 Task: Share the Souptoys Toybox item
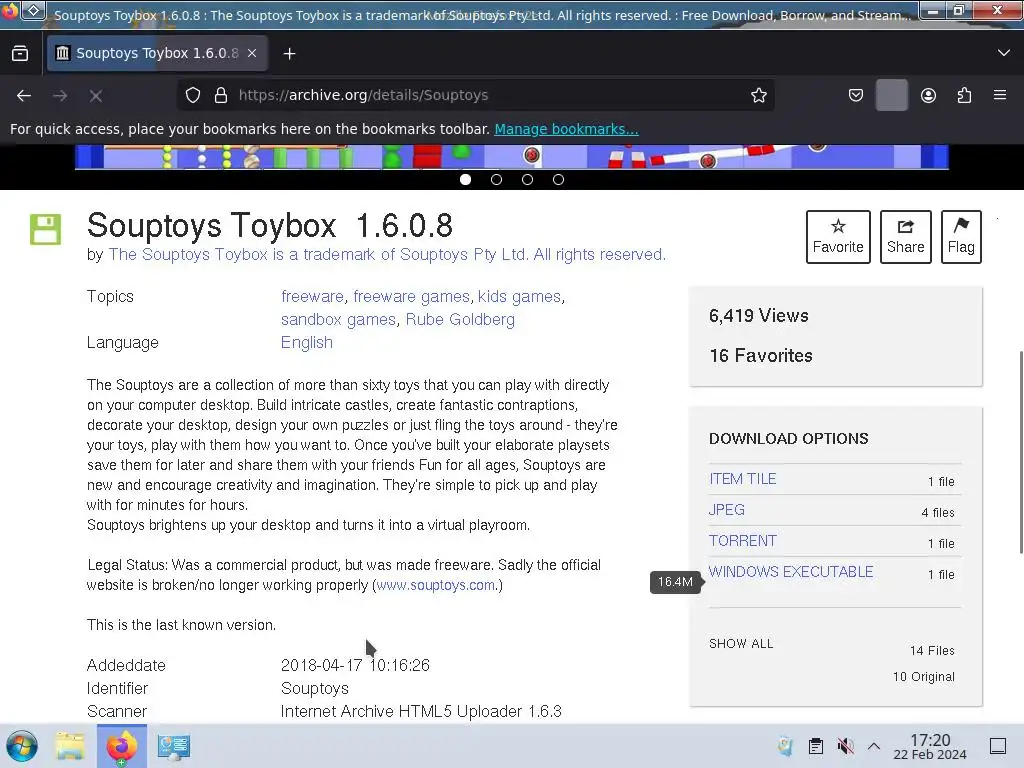tap(905, 237)
